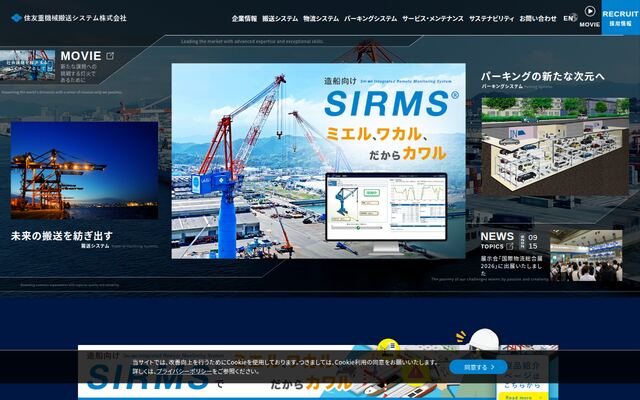Click the Sumitomo Heavy Industries company logo

click(69, 18)
